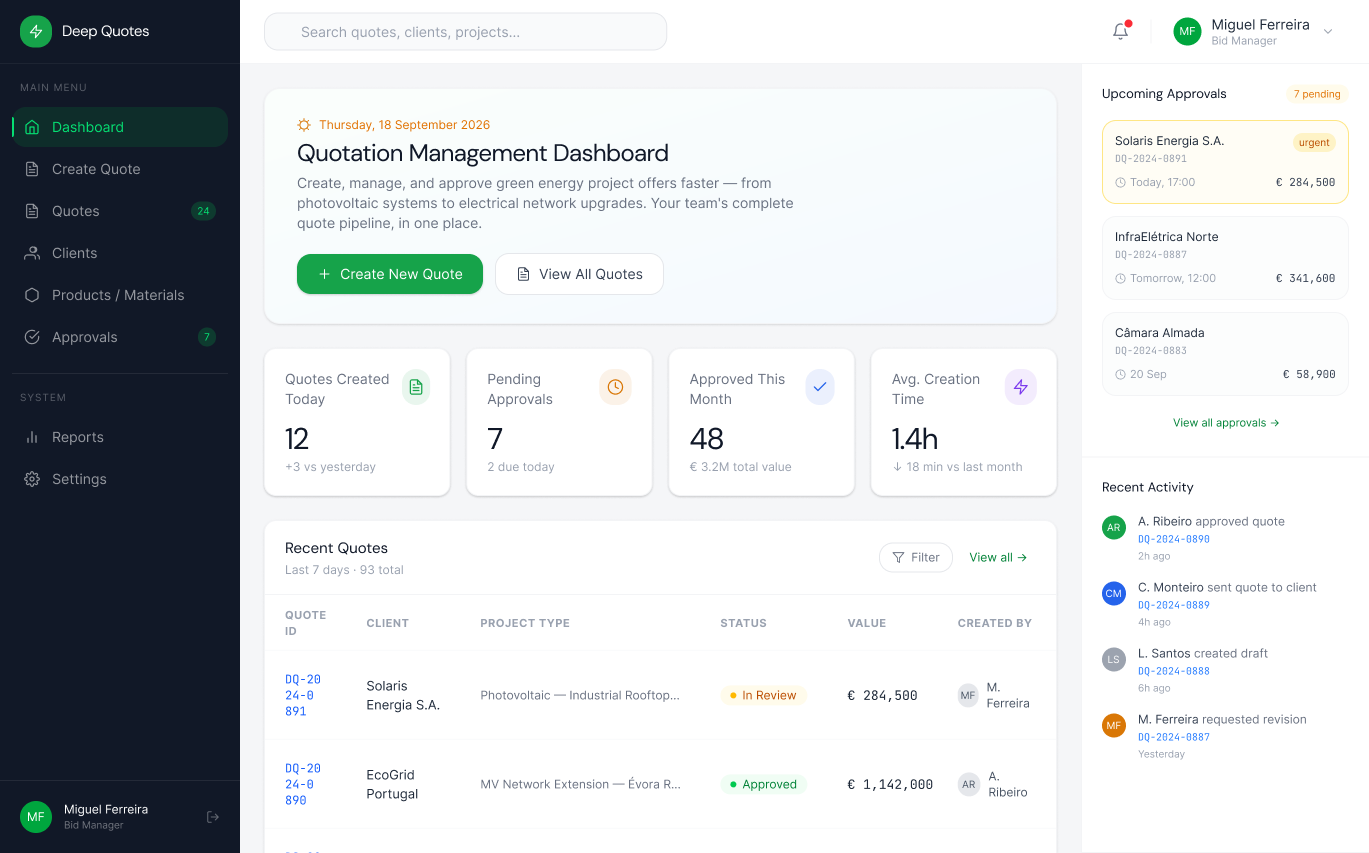
Task: Open Settings in the sidebar
Action: coord(120,479)
